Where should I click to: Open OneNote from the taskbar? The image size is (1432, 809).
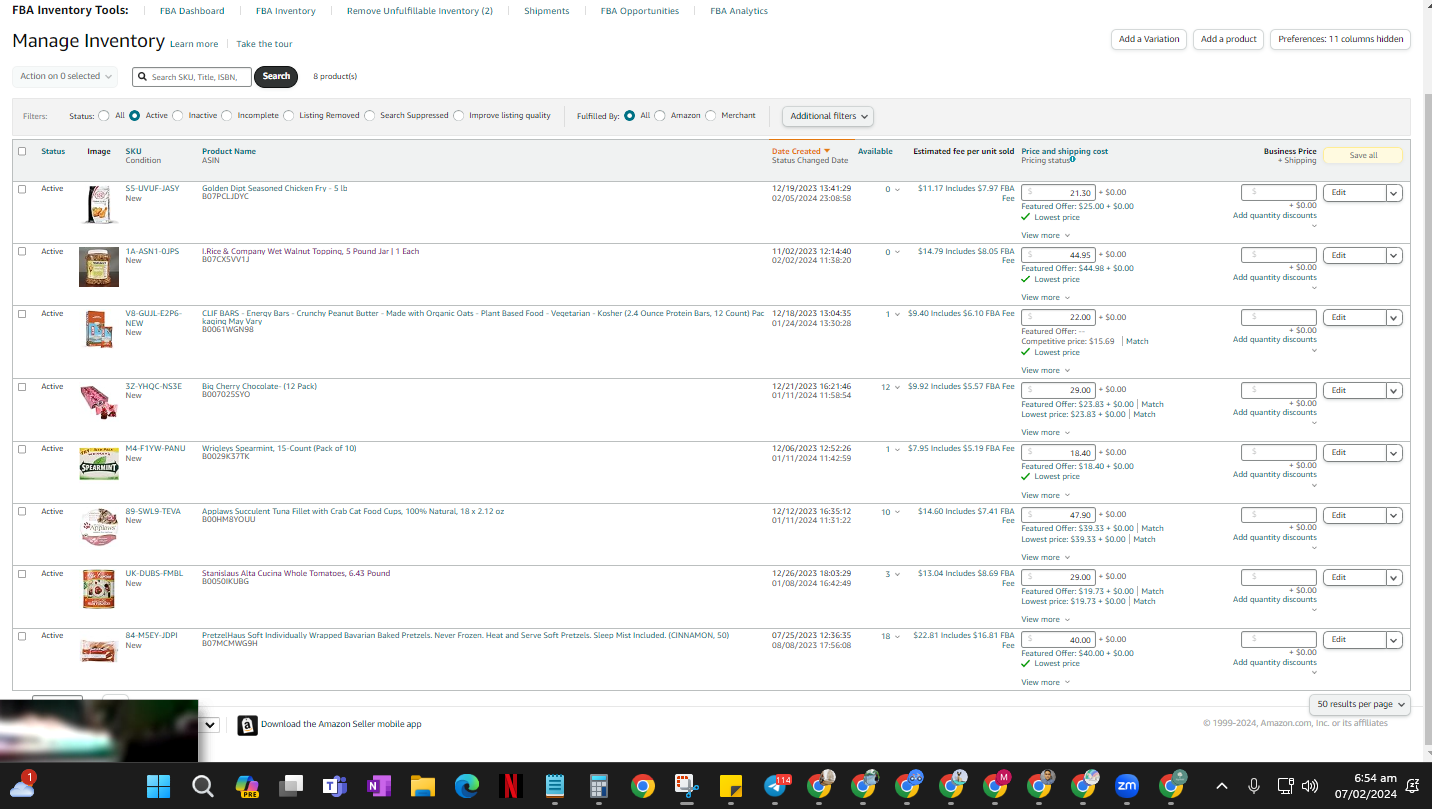point(378,786)
